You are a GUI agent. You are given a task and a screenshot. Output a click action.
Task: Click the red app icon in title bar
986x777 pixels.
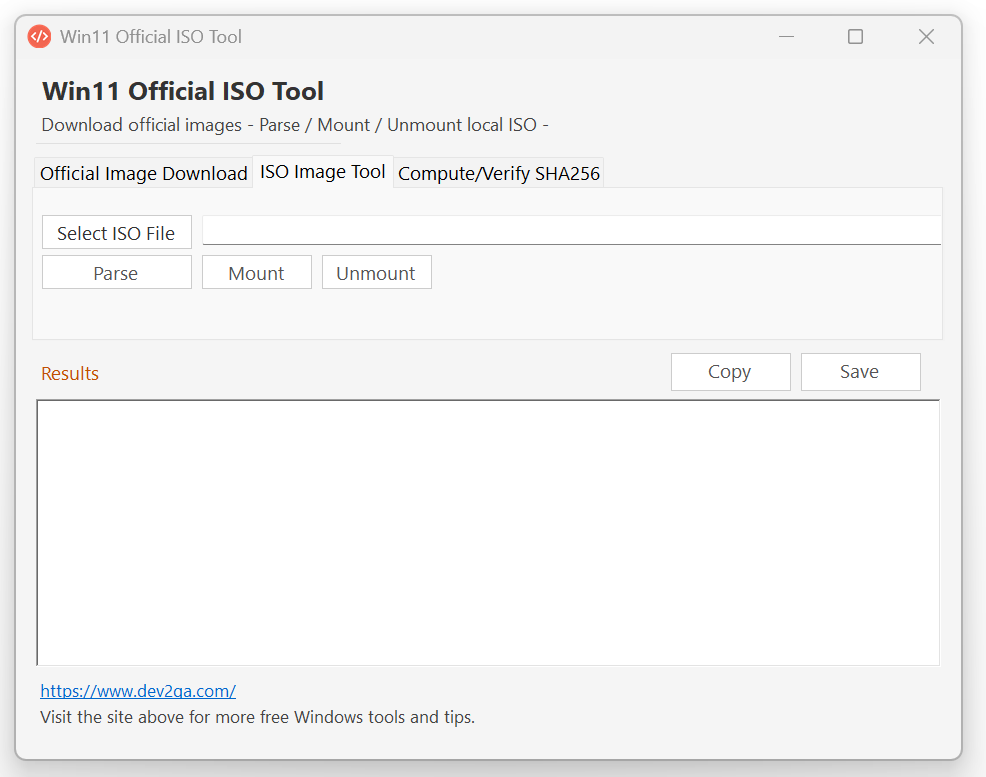(x=39, y=36)
